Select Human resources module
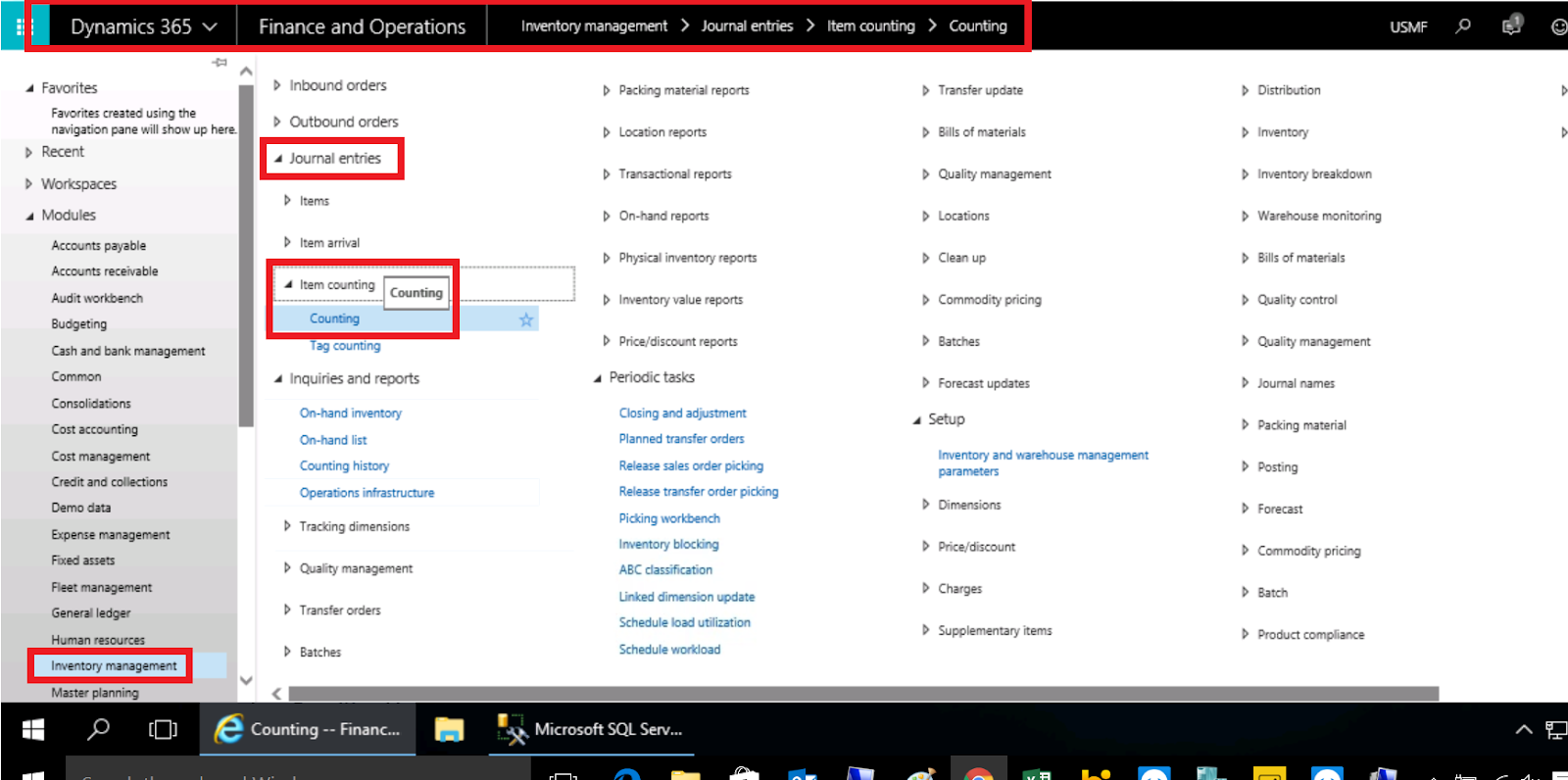Image resolution: width=1568 pixels, height=780 pixels. point(98,640)
